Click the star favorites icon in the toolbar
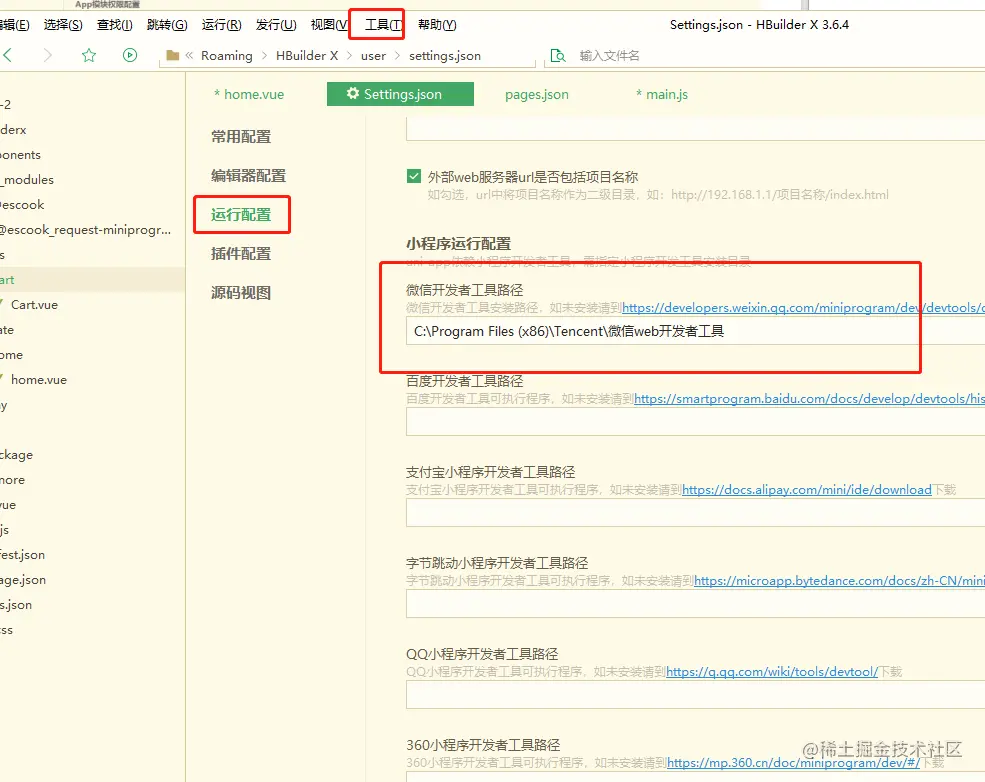Viewport: 985px width, 782px height. click(x=88, y=55)
